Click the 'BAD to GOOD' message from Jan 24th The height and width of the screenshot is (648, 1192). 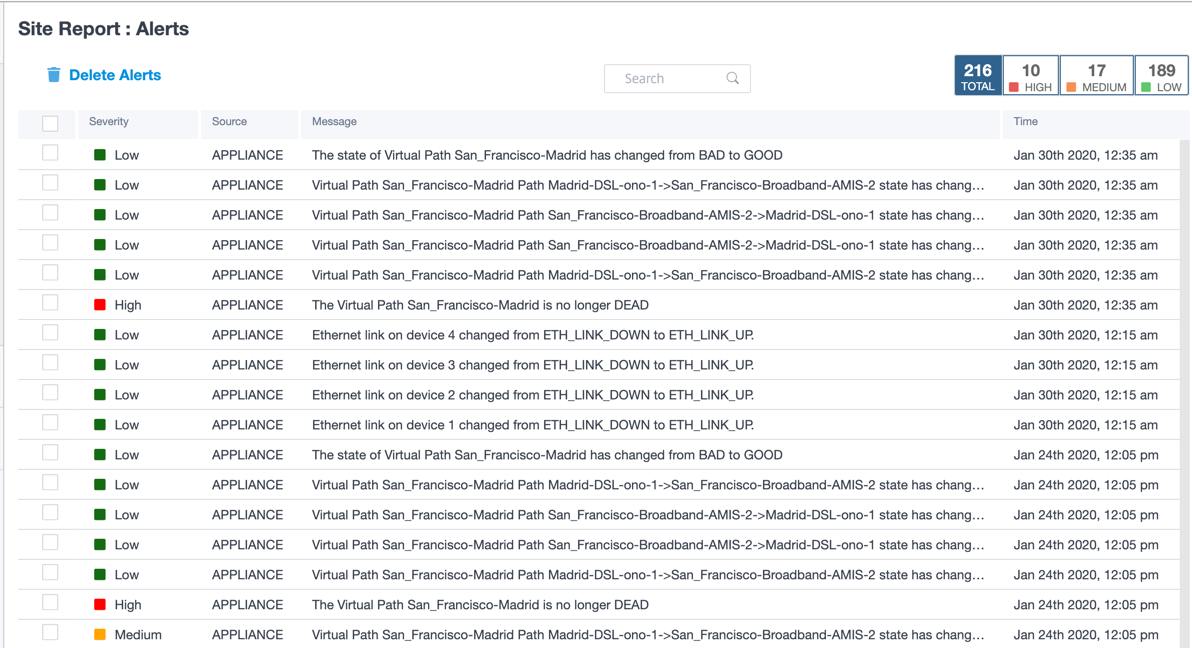pos(547,455)
